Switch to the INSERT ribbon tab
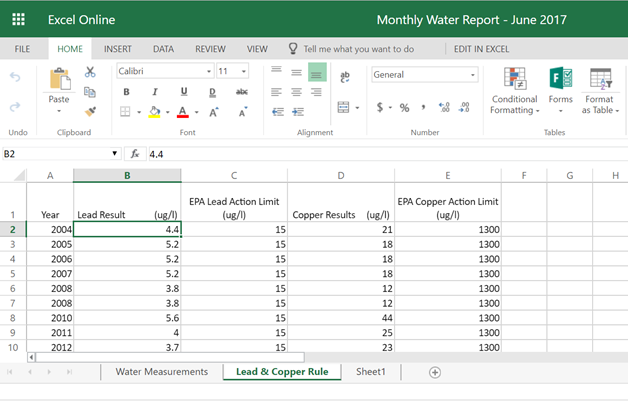 118,48
